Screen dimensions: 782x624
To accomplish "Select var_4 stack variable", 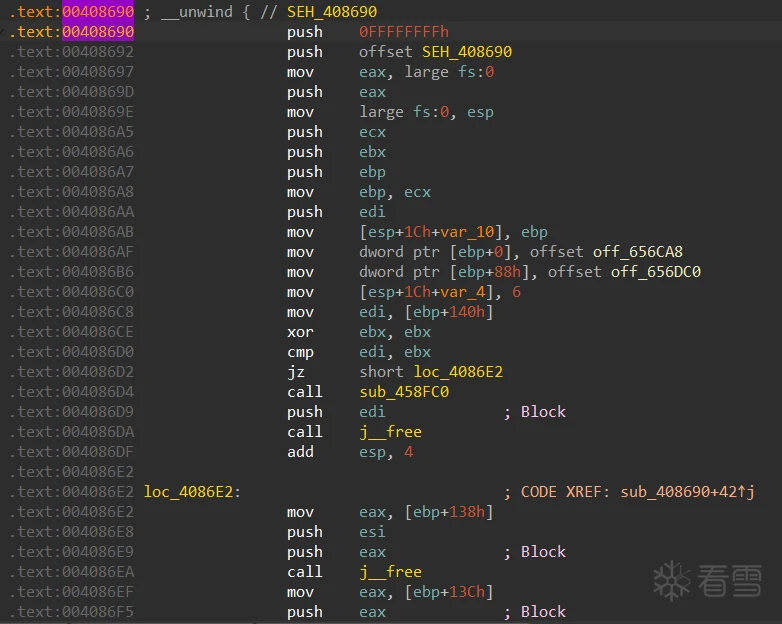I will pyautogui.click(x=462, y=292).
